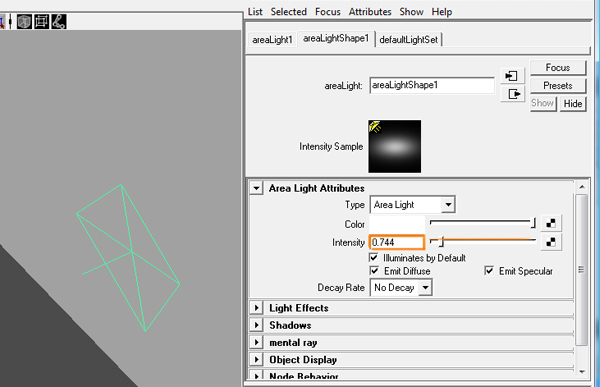Click the framed box viewport icon
Image resolution: width=600 pixels, height=387 pixels.
tap(41, 21)
